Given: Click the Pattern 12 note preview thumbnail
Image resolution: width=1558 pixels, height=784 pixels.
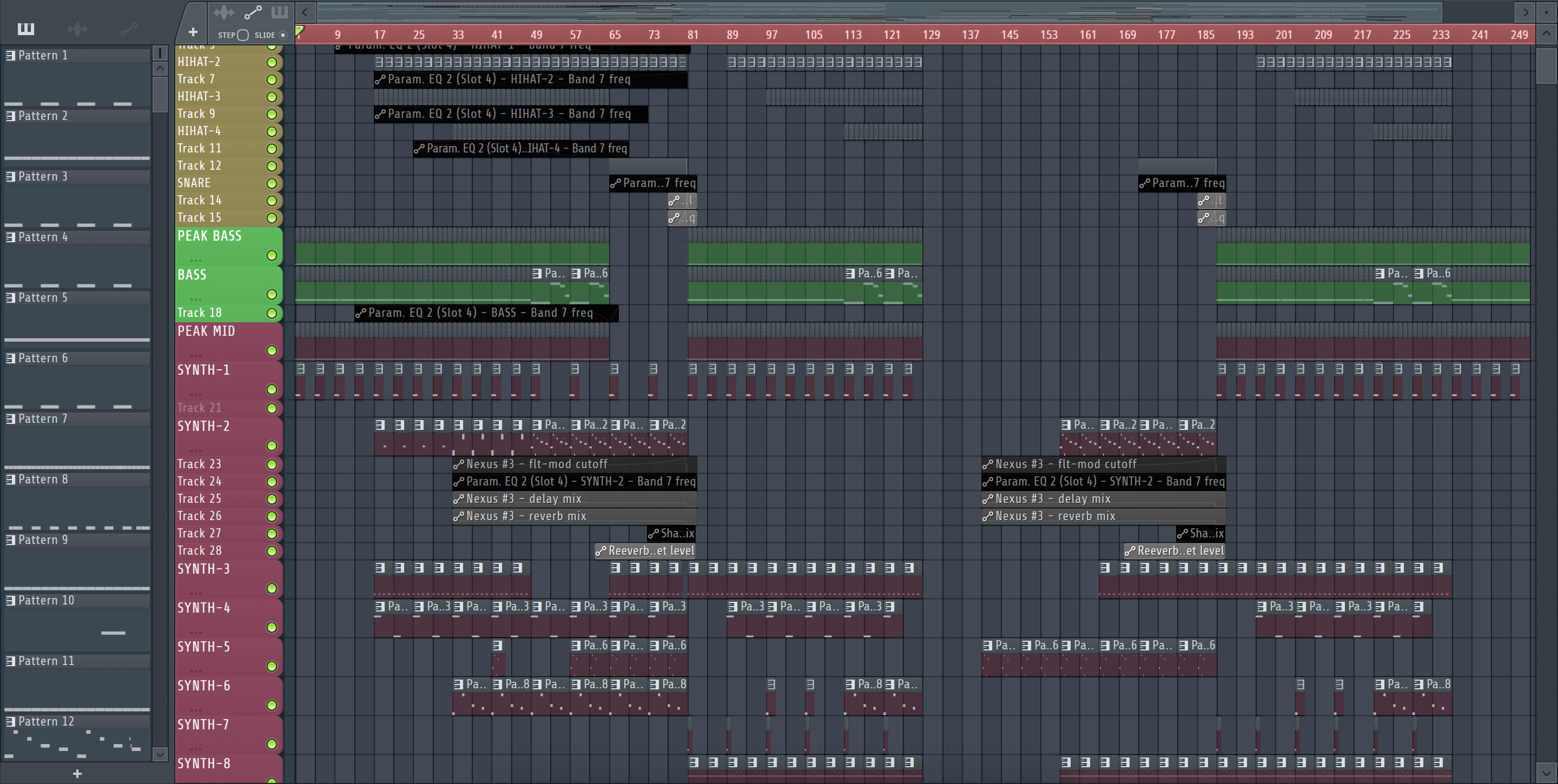Looking at the screenshot, I should tap(77, 744).
